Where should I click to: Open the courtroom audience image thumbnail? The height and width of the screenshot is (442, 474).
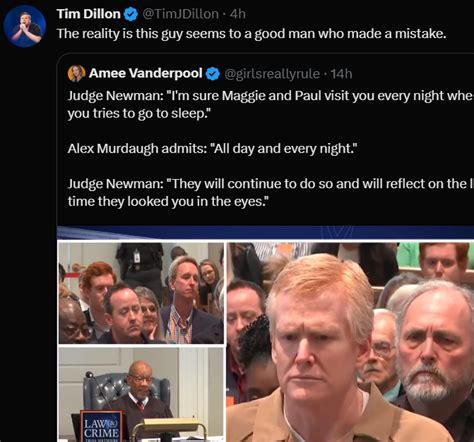click(x=141, y=293)
